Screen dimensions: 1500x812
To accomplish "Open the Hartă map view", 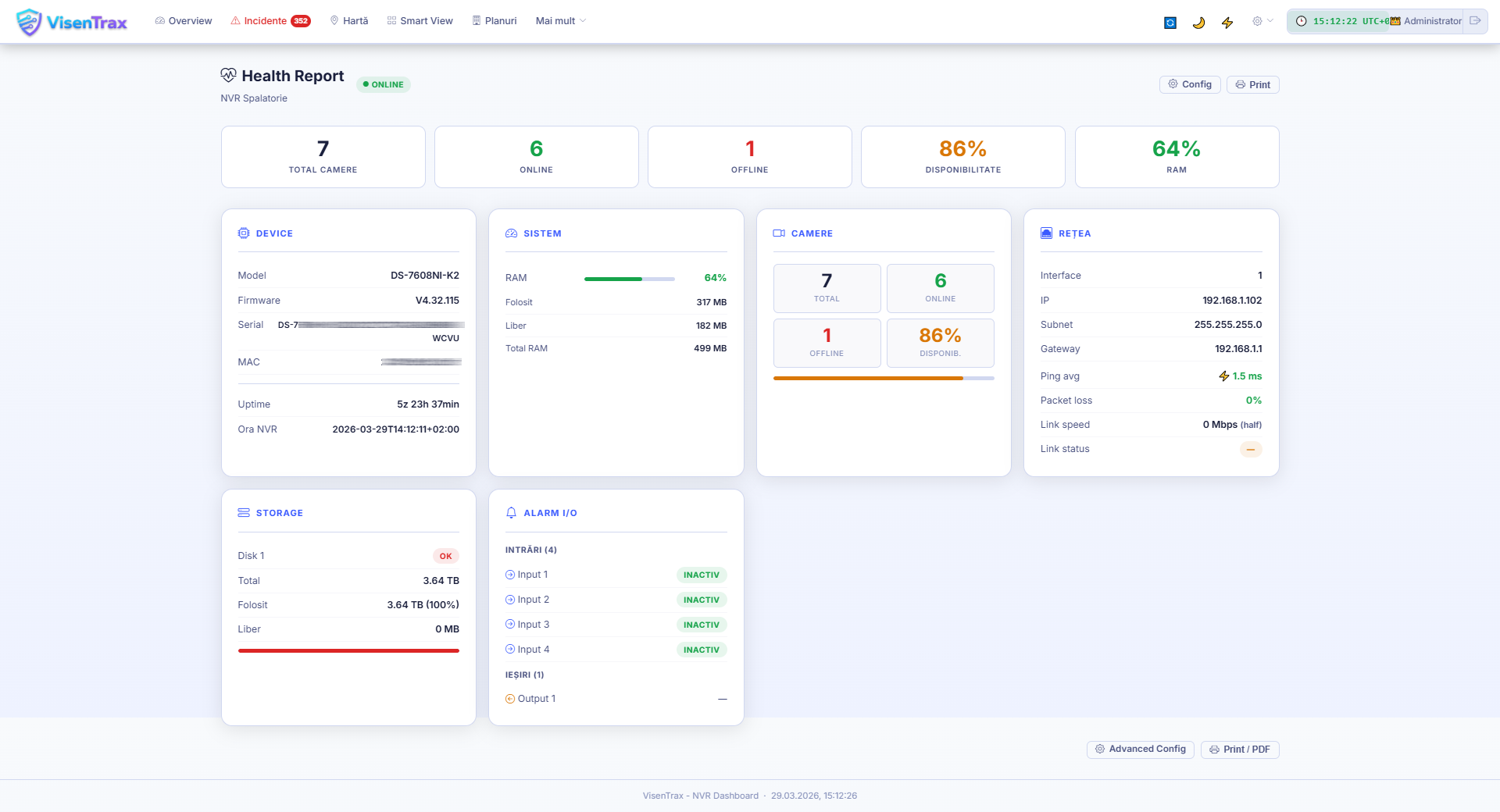I will [349, 21].
